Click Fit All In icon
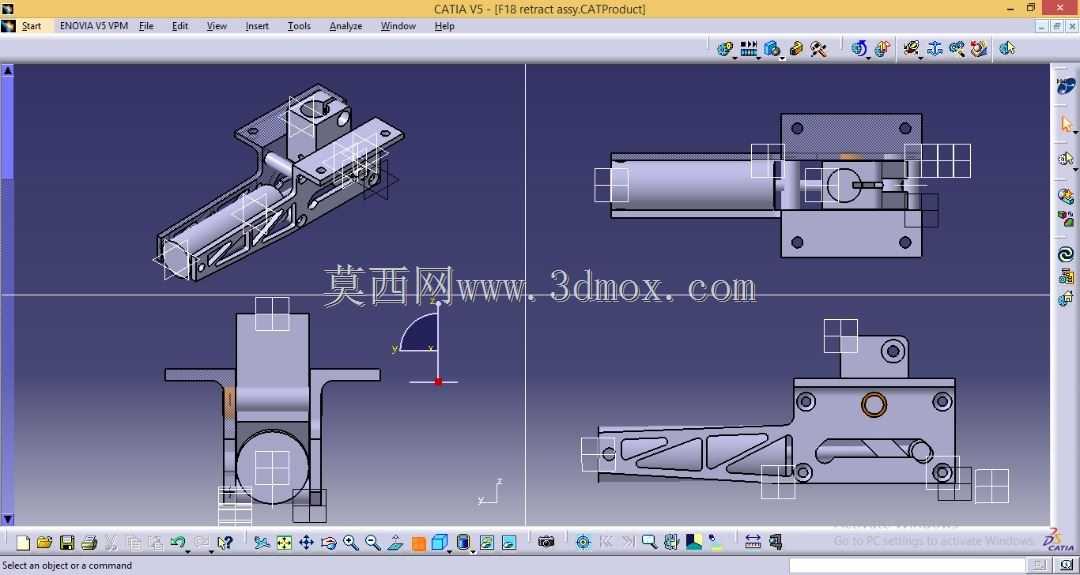1080x575 pixels. (x=284, y=543)
